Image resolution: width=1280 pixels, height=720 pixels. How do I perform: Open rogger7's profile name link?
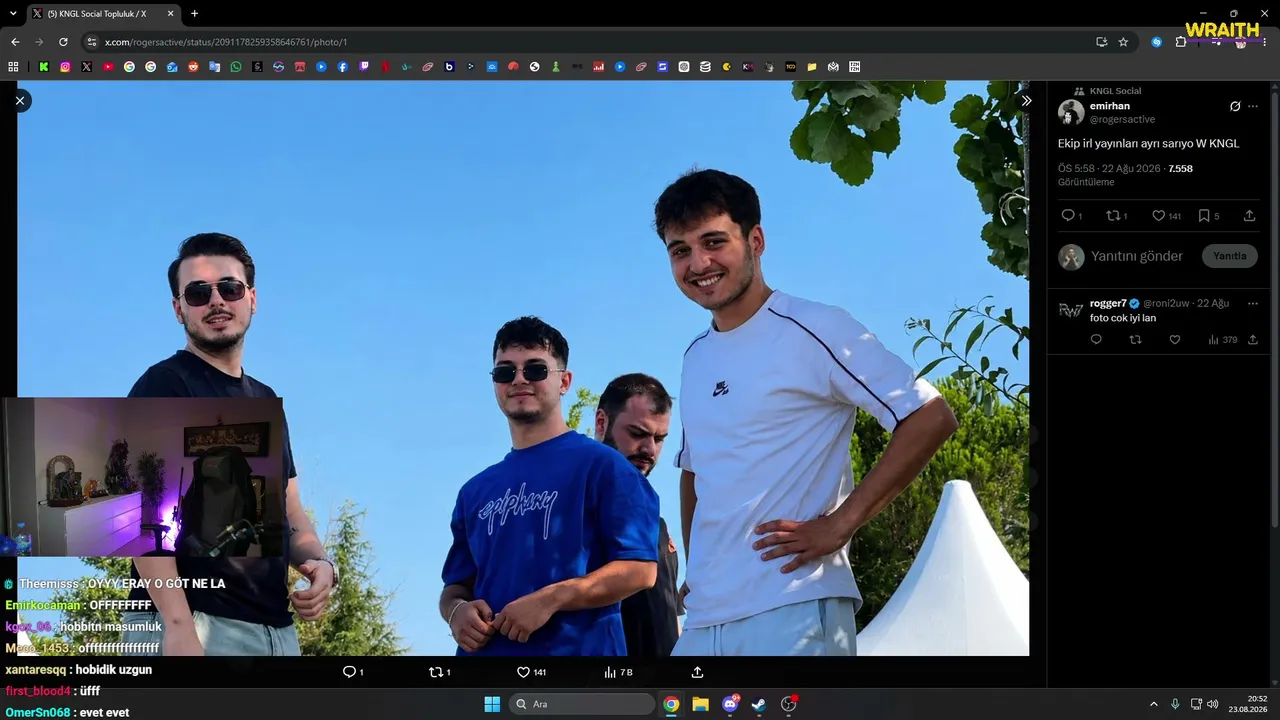pos(1108,303)
